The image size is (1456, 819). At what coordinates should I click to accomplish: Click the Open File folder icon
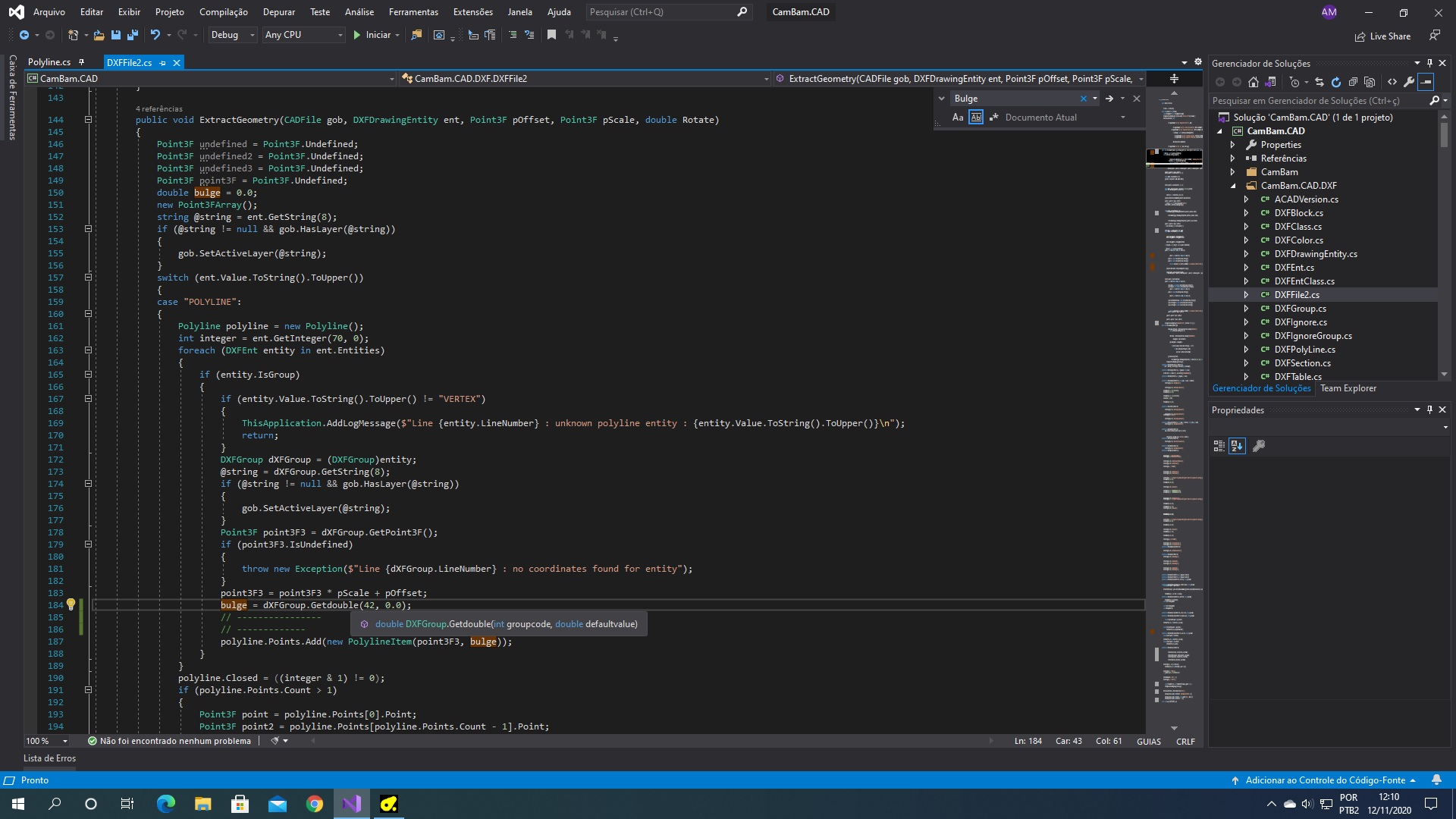[99, 35]
